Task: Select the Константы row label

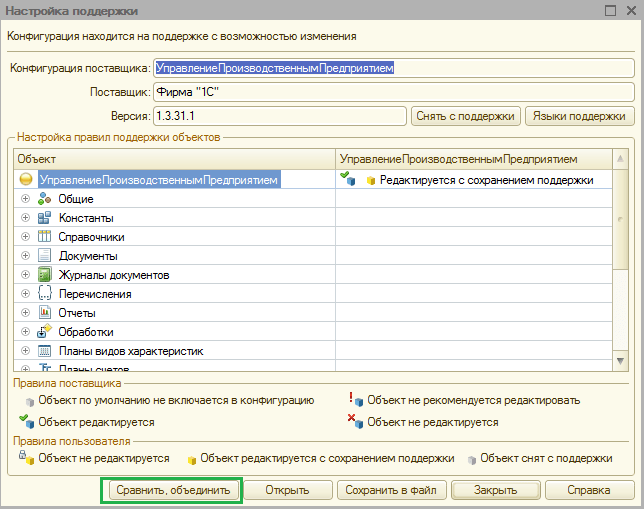Action: [86, 218]
